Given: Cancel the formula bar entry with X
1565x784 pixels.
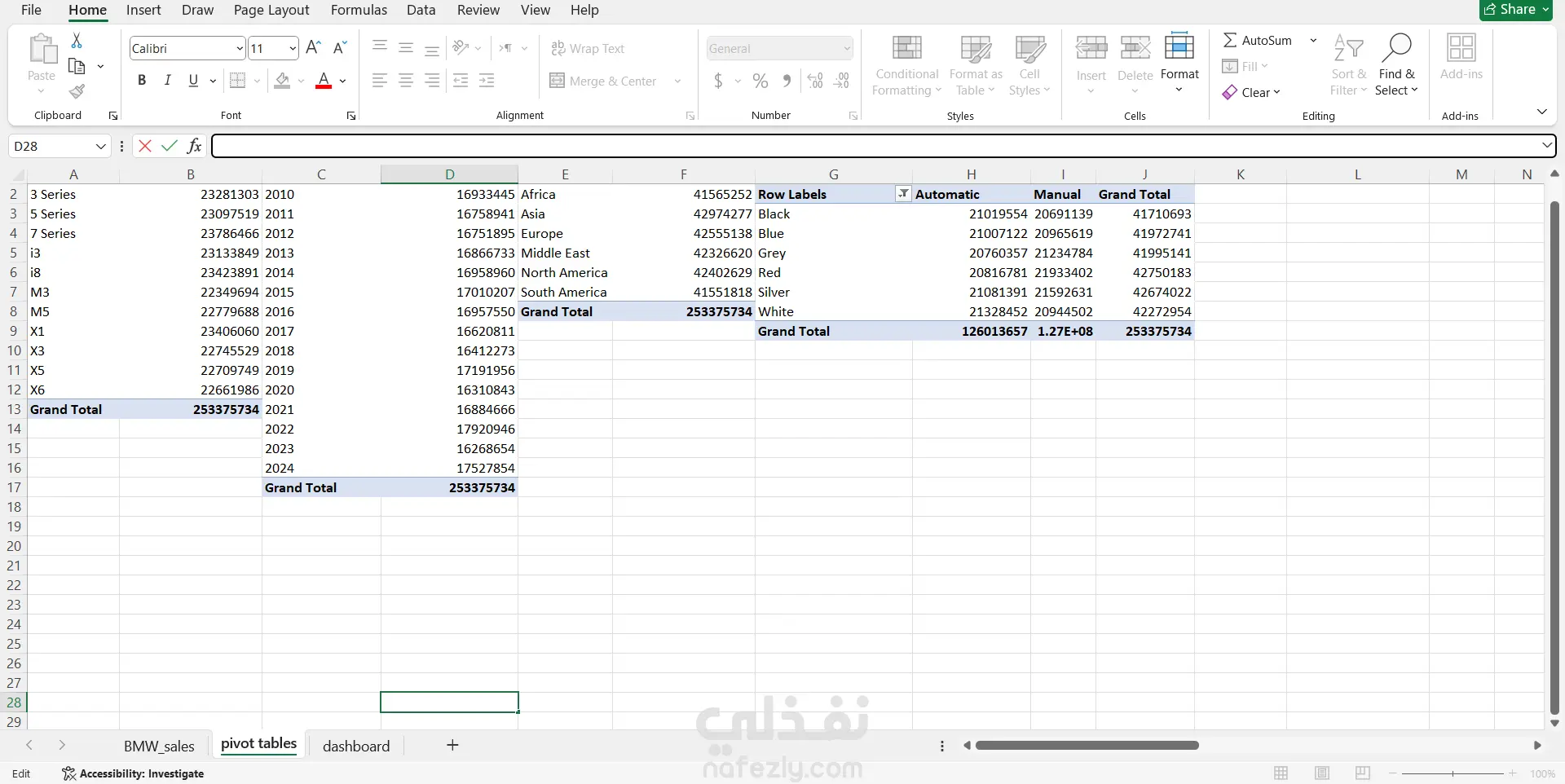Looking at the screenshot, I should [145, 146].
